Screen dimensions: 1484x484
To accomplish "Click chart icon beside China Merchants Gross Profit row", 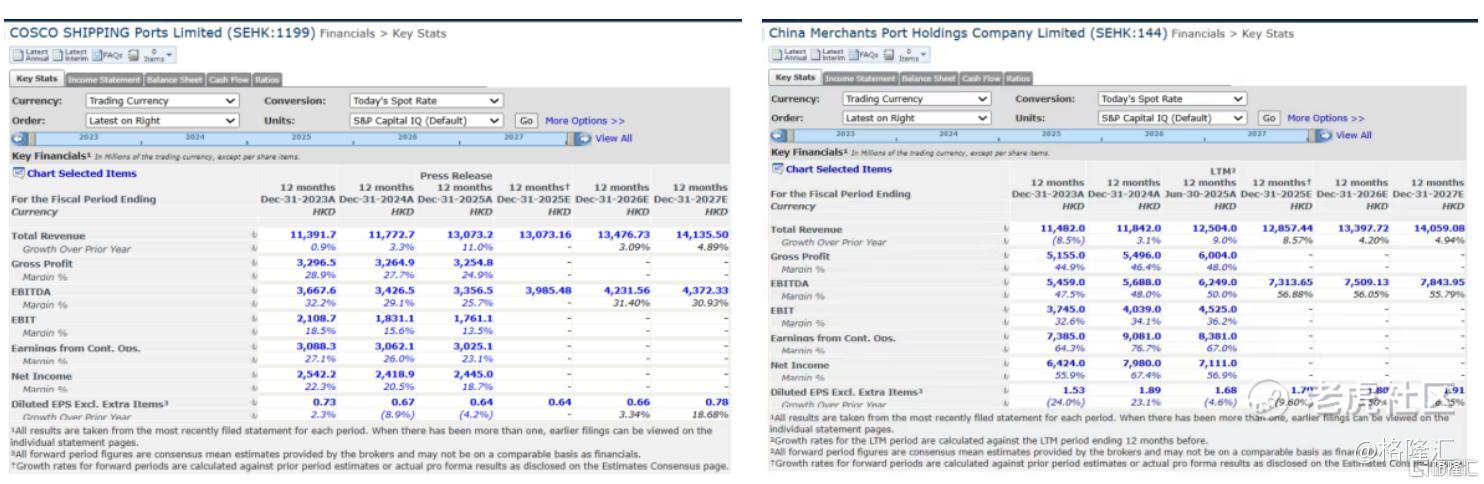I will 1005,257.
